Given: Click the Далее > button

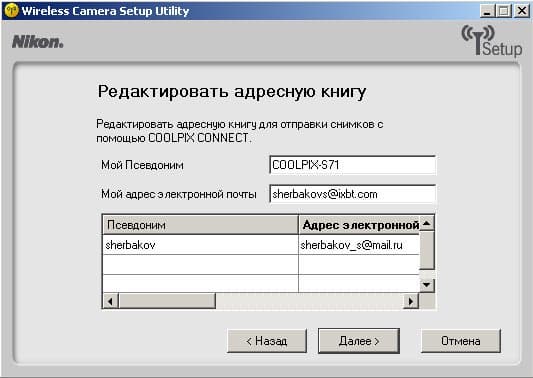Looking at the screenshot, I should point(359,341).
